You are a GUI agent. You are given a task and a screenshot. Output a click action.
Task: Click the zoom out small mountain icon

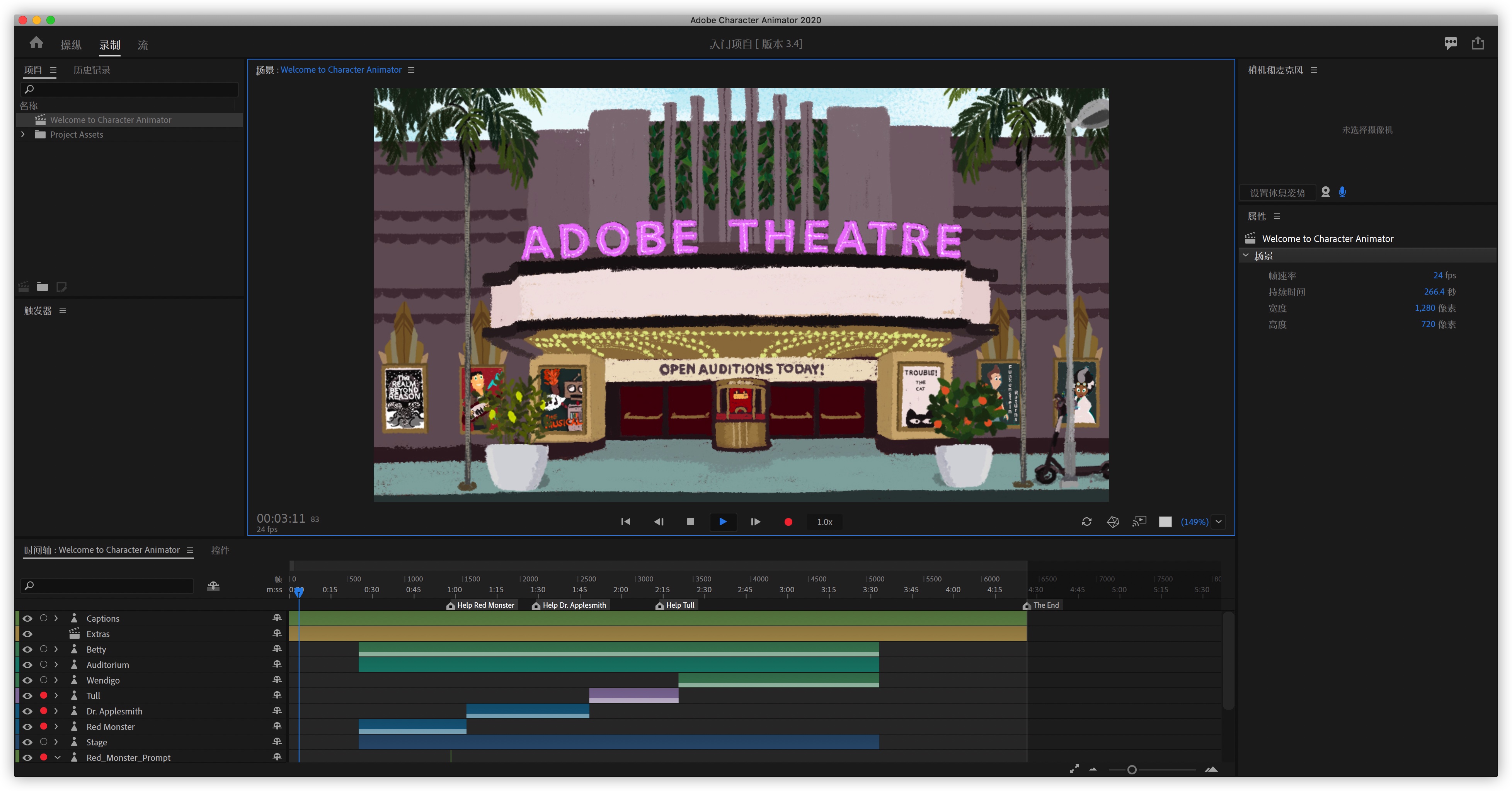click(1093, 769)
